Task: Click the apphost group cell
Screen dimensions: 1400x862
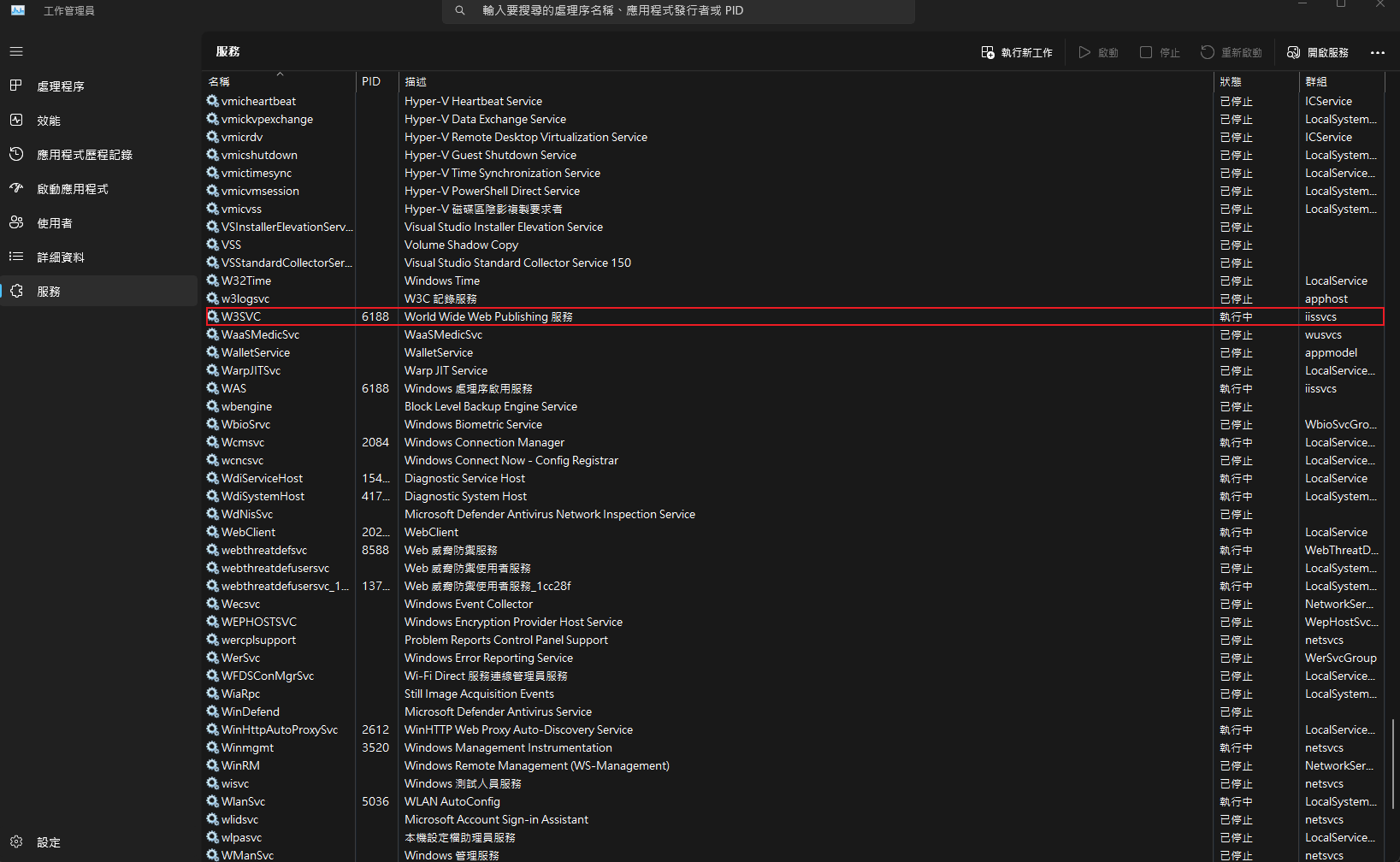Action: (x=1326, y=298)
